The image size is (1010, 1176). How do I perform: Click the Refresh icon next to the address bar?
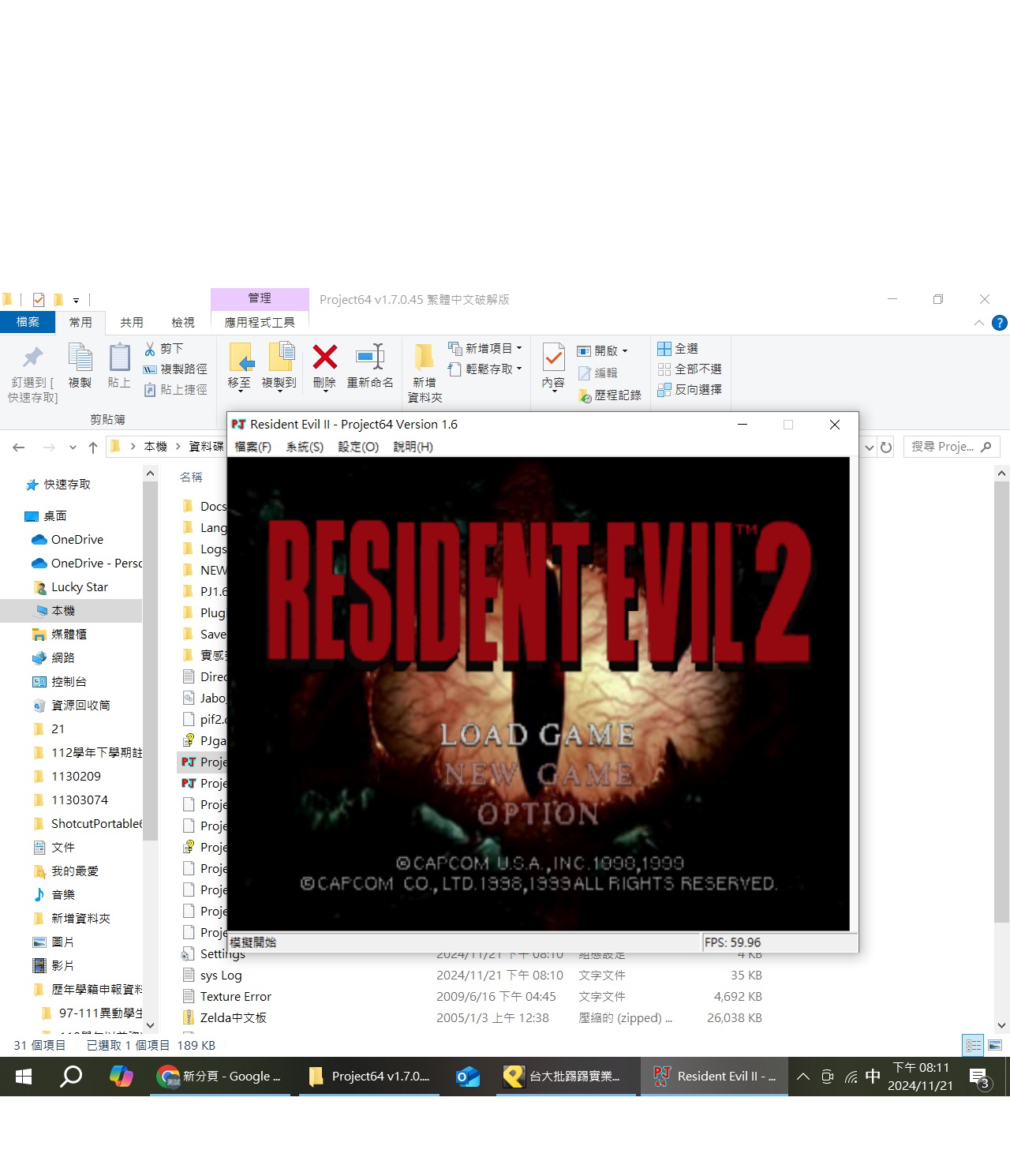[x=886, y=447]
